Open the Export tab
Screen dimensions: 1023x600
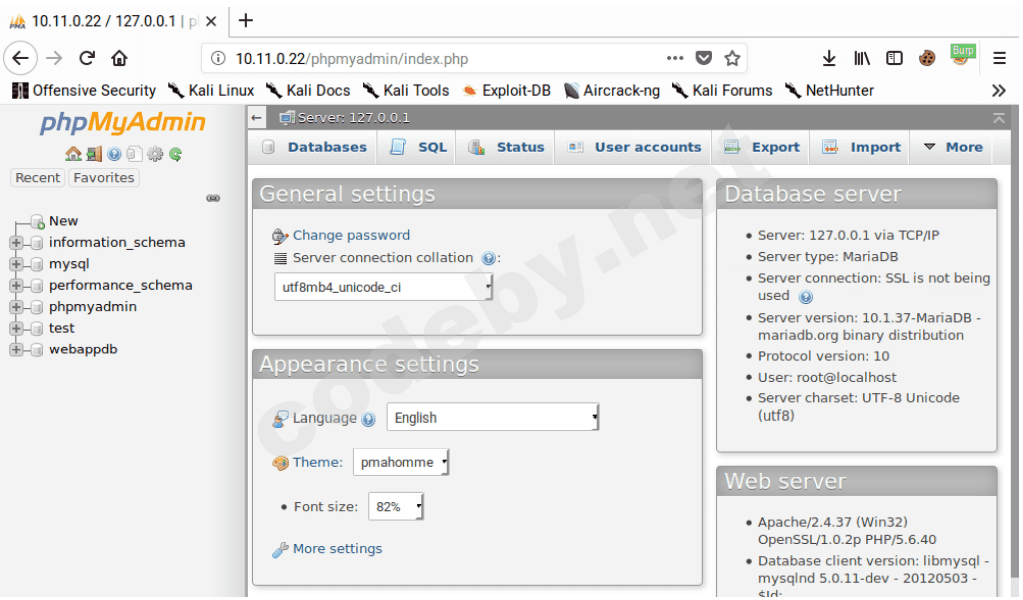point(762,147)
